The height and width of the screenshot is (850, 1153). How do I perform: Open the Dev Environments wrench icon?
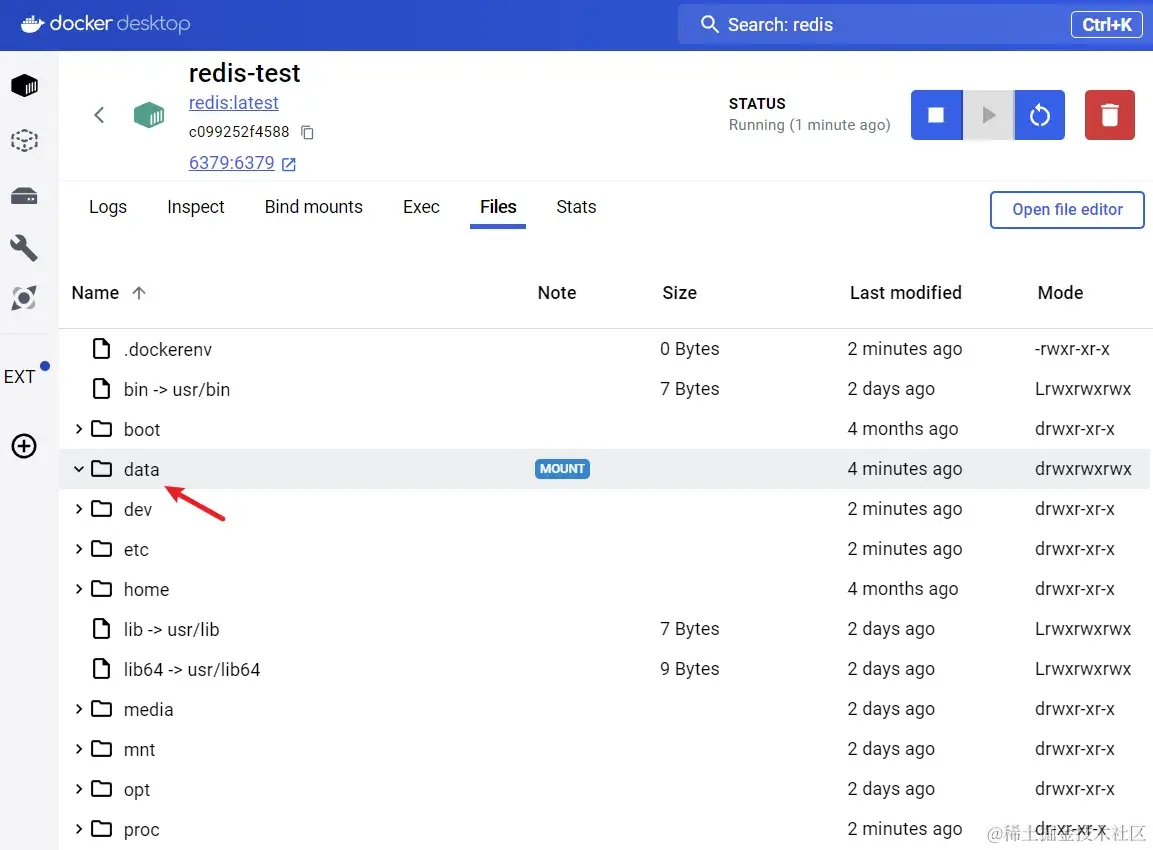tap(24, 248)
